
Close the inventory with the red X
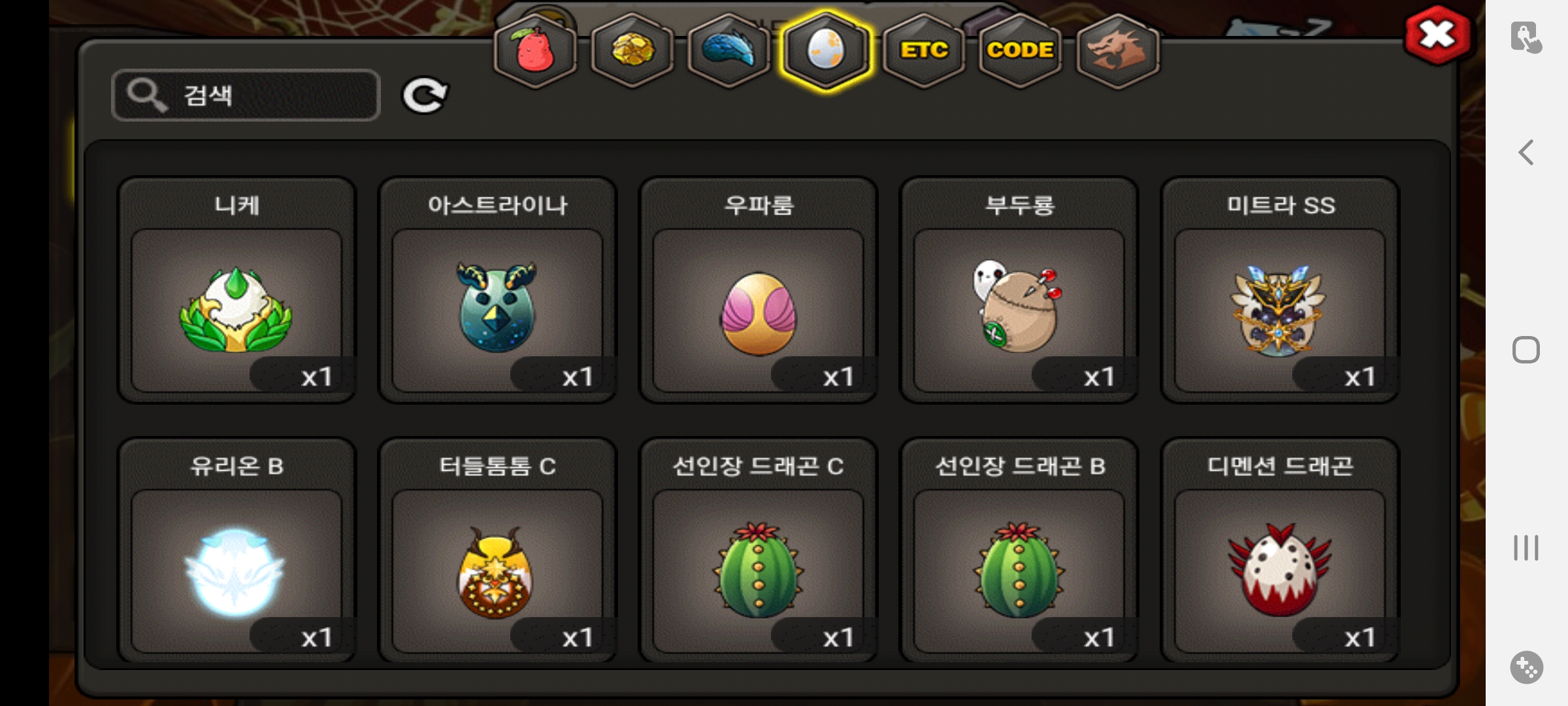(x=1437, y=35)
